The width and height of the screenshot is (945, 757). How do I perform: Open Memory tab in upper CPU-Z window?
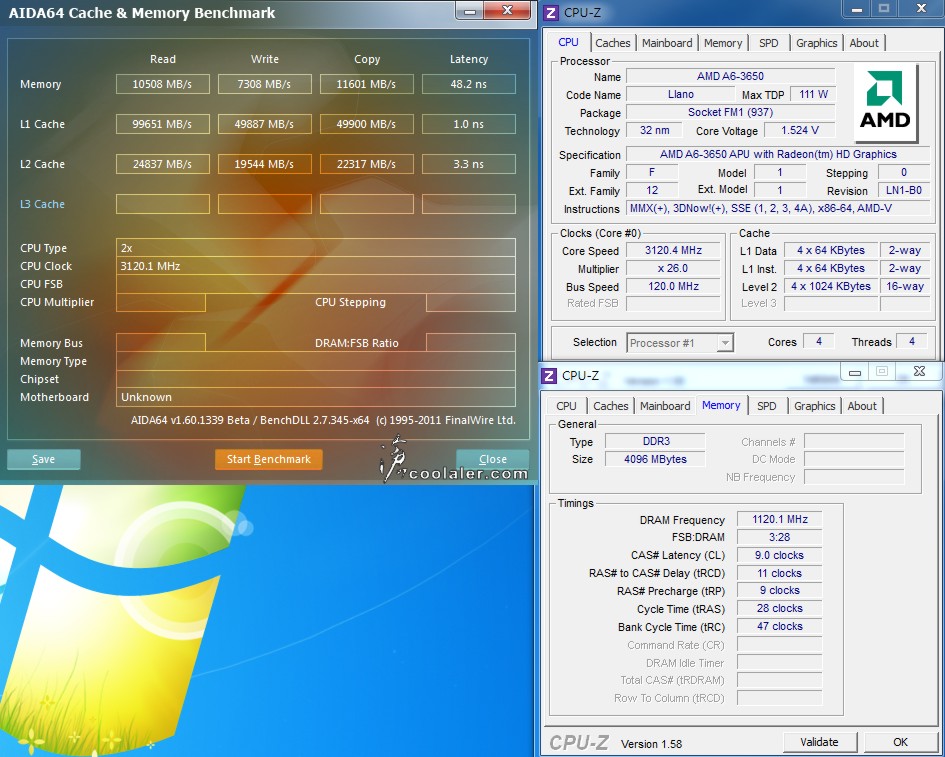[723, 43]
